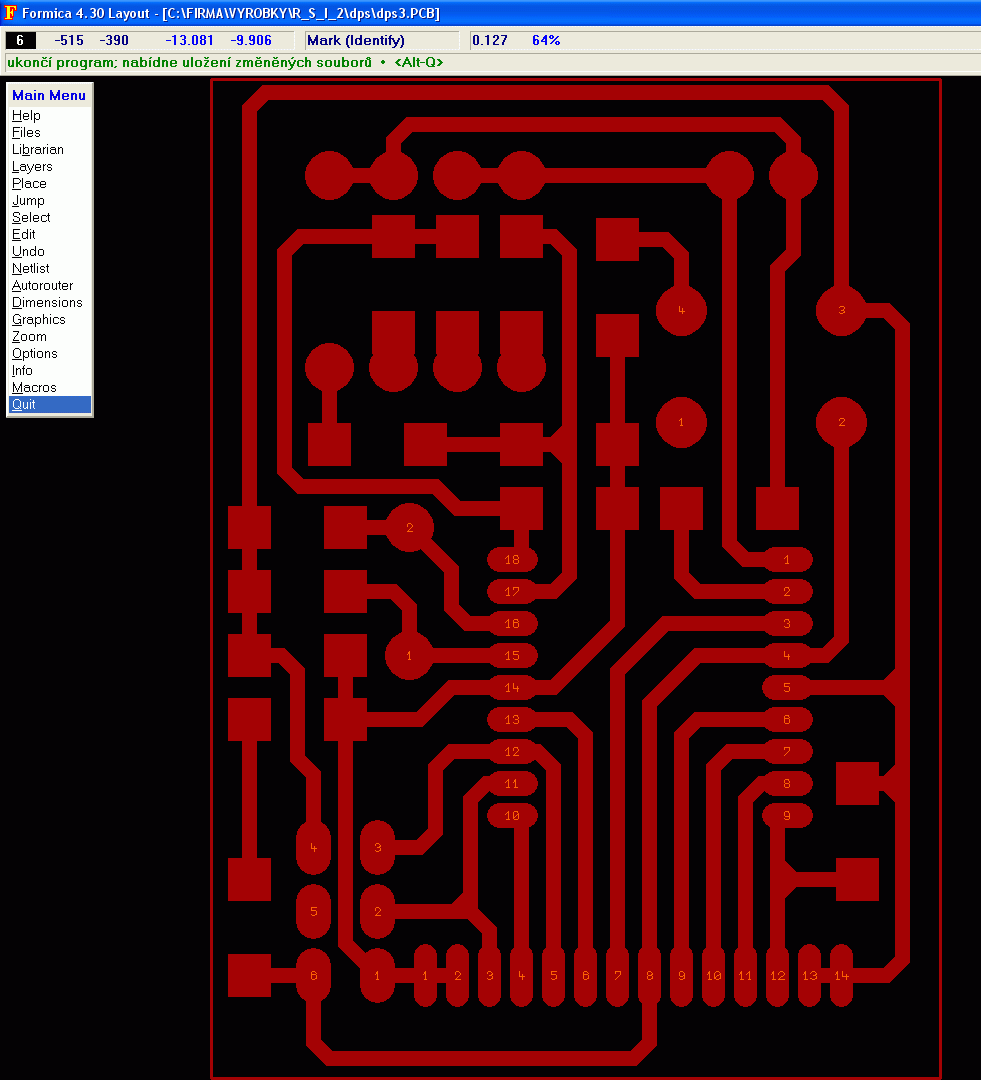Open the Netlist menu entry
This screenshot has width=981, height=1080.
(x=30, y=269)
